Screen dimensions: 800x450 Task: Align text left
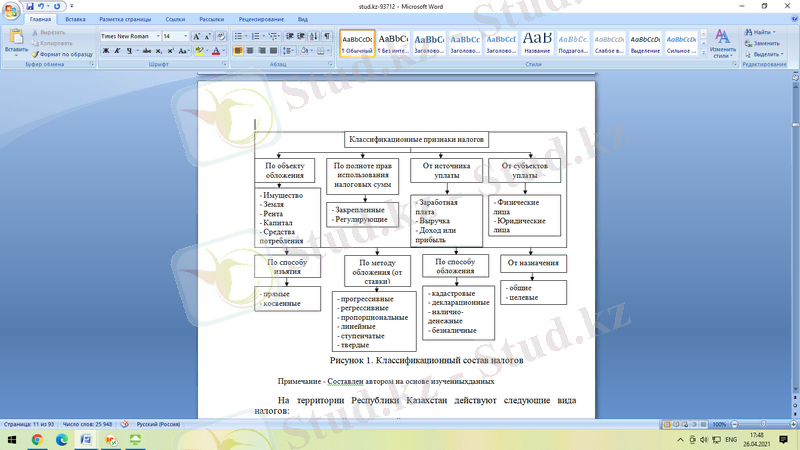click(238, 51)
